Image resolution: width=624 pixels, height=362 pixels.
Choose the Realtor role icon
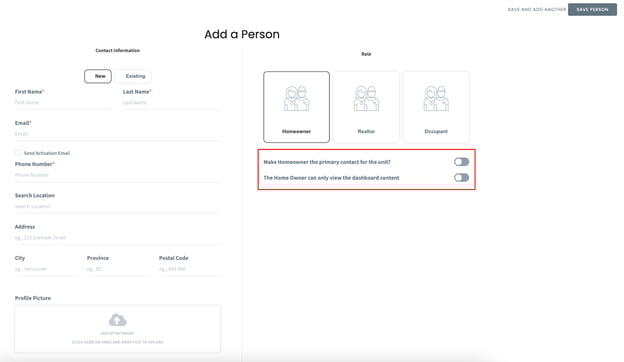coord(366,98)
